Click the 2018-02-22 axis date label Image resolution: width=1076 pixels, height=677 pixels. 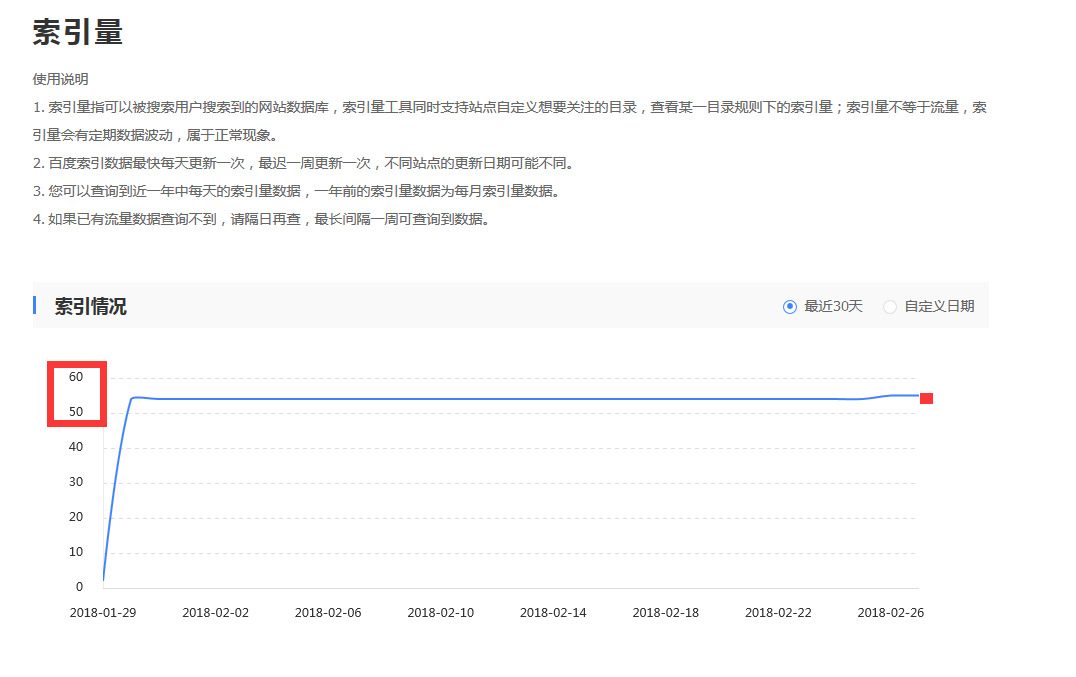click(x=778, y=612)
